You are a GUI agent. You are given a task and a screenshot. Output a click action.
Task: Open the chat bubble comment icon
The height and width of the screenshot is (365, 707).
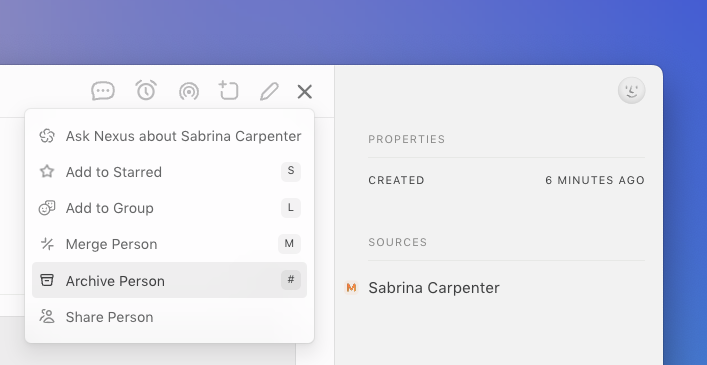103,91
